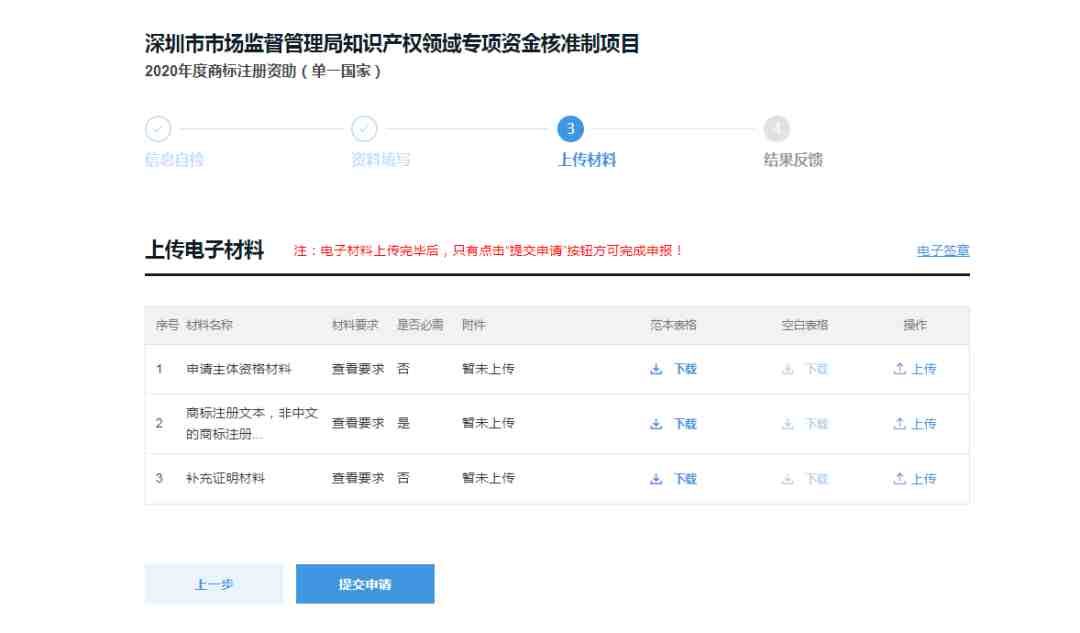View 查看要求 for 商标注册文本 row

pos(357,424)
